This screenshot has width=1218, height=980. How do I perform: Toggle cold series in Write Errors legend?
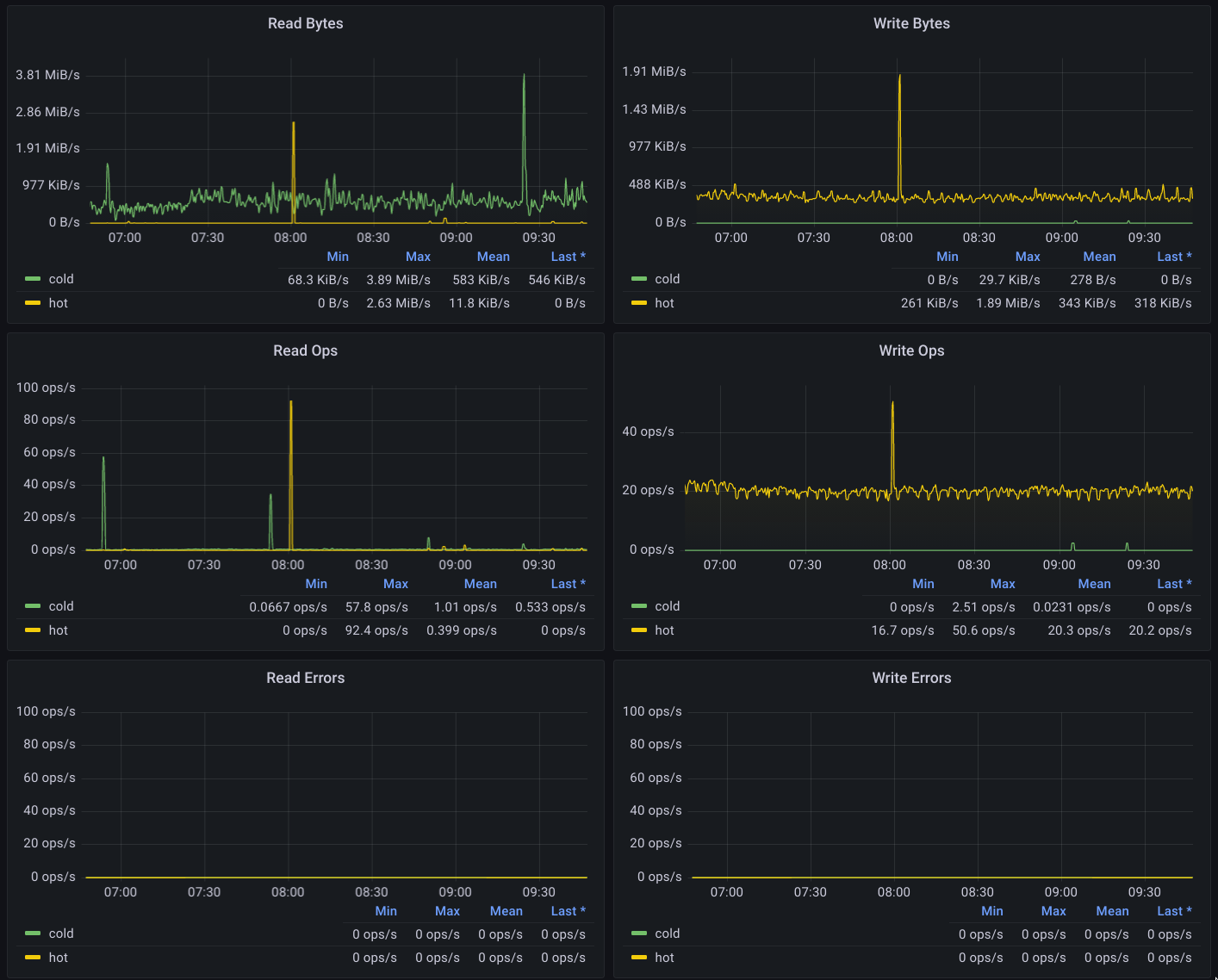click(x=668, y=933)
